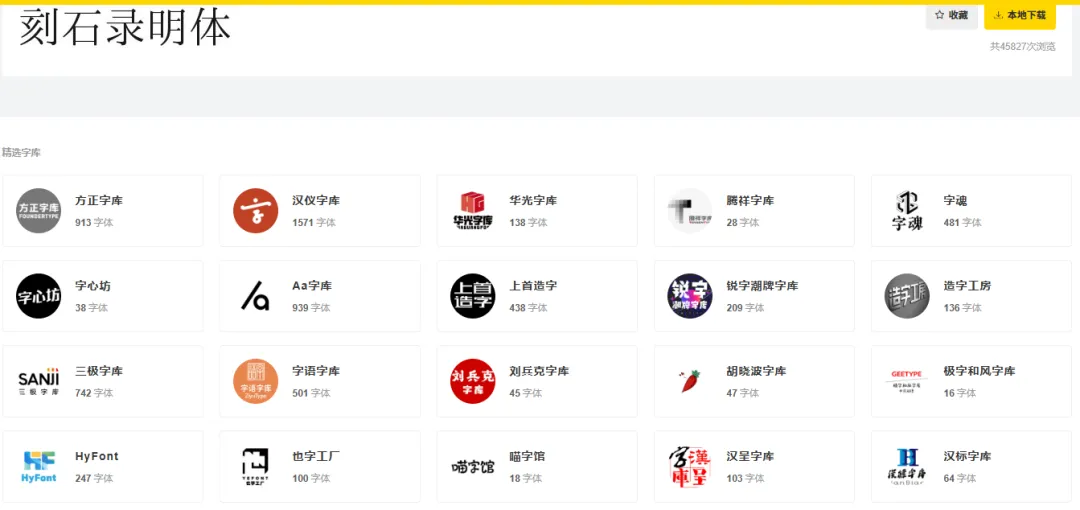This screenshot has width=1080, height=510.
Task: Click the 28 字体 count
Action: (742, 223)
